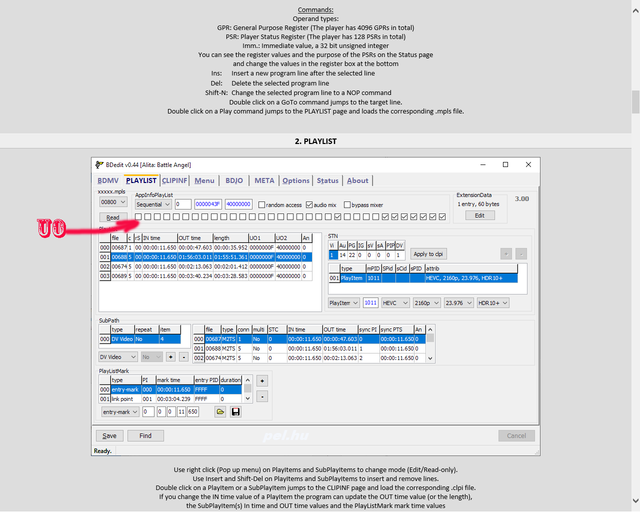The image size is (640, 512).
Task: Open the META tab
Action: (x=264, y=180)
